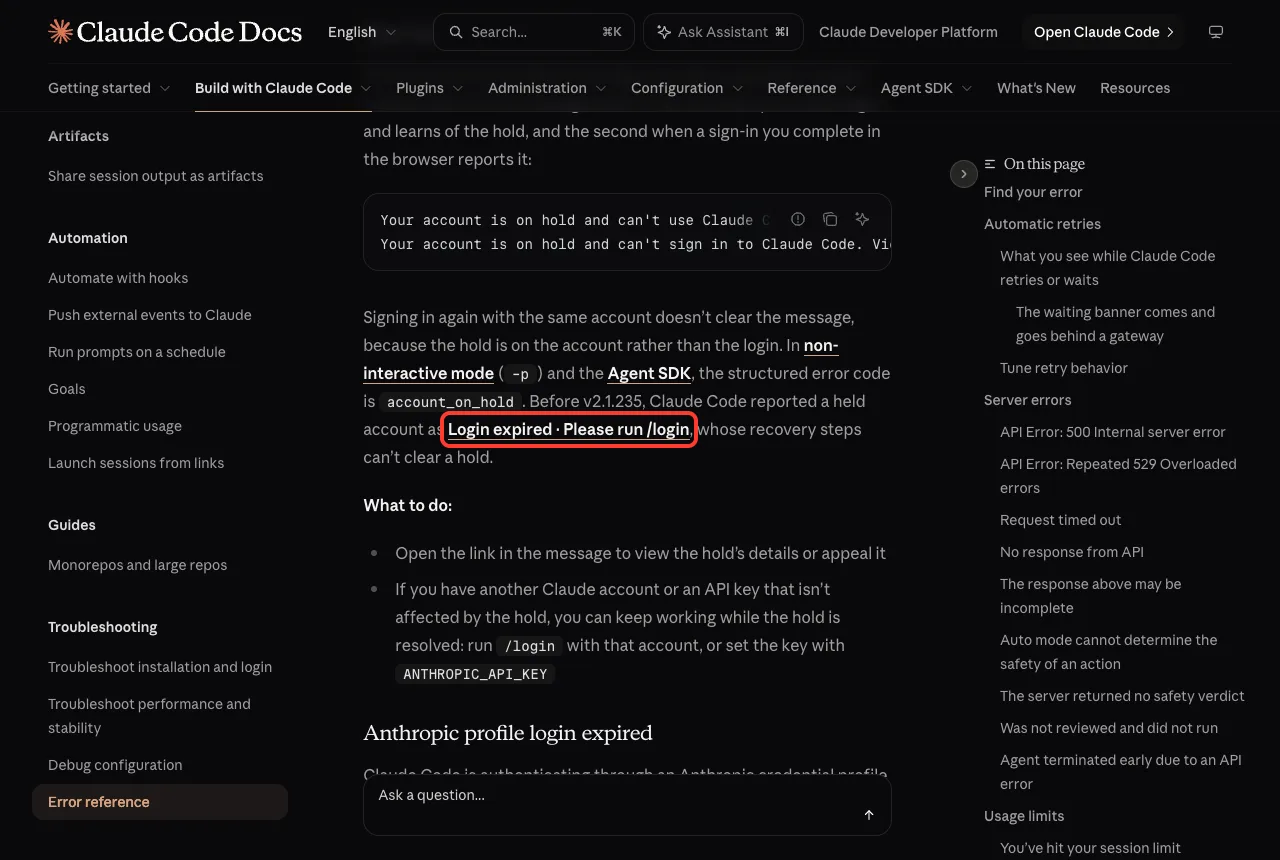The height and width of the screenshot is (860, 1280).
Task: Jump to API Error: 500 Internal server error
Action: coord(1113,432)
